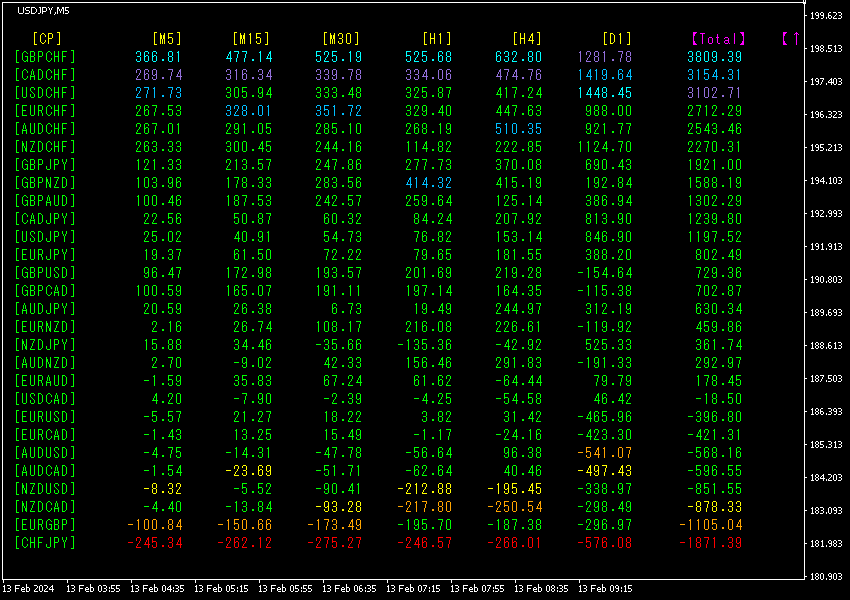Click price axis label 199.623
Screen dimensions: 850x600
pos(826,16)
